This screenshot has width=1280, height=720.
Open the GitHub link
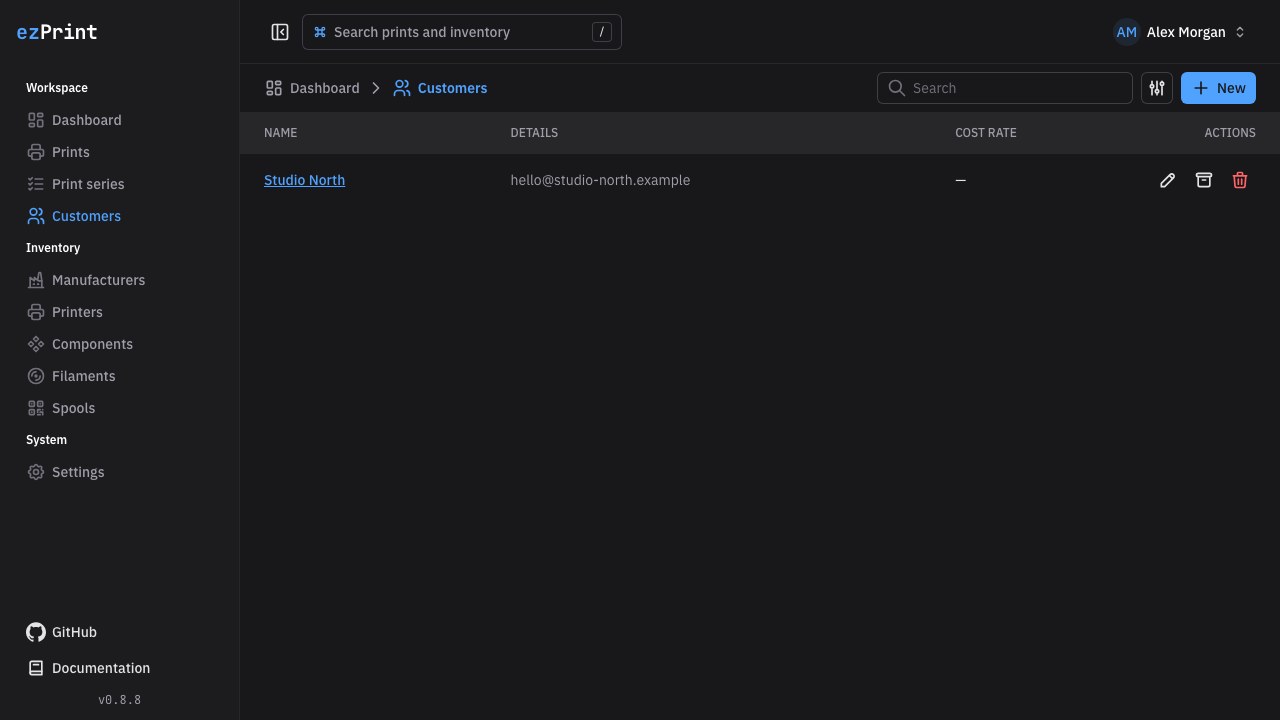(x=62, y=632)
